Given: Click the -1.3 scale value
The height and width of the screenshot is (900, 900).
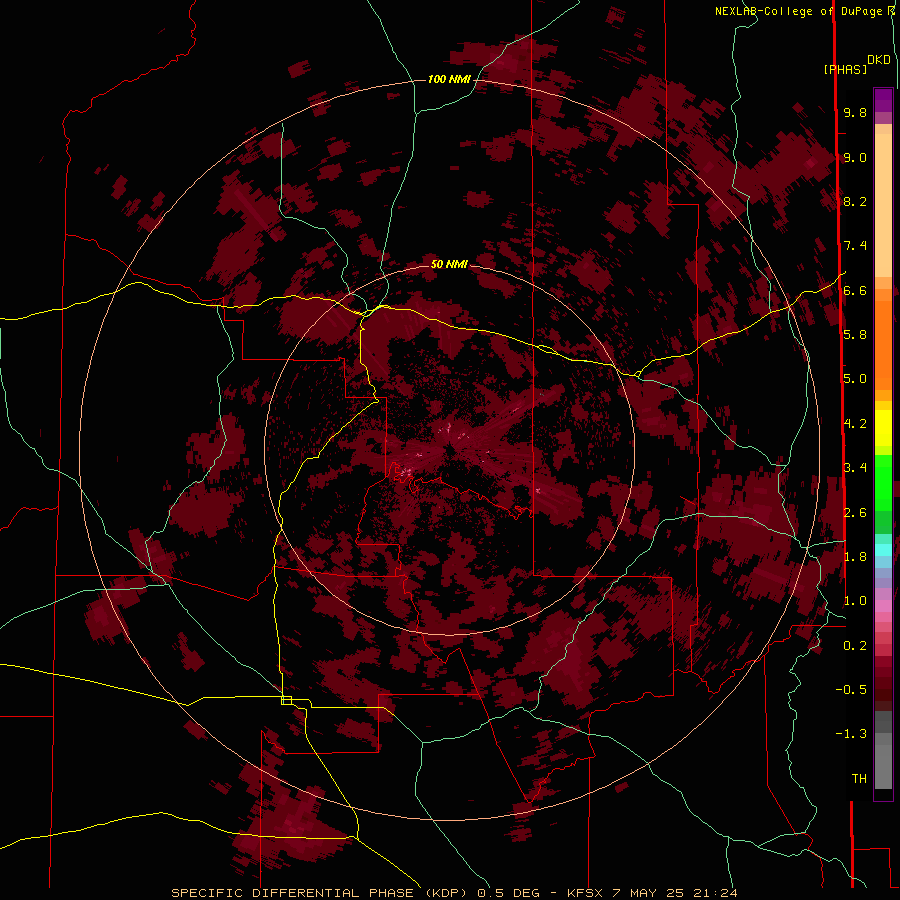Looking at the screenshot, I should click(851, 734).
